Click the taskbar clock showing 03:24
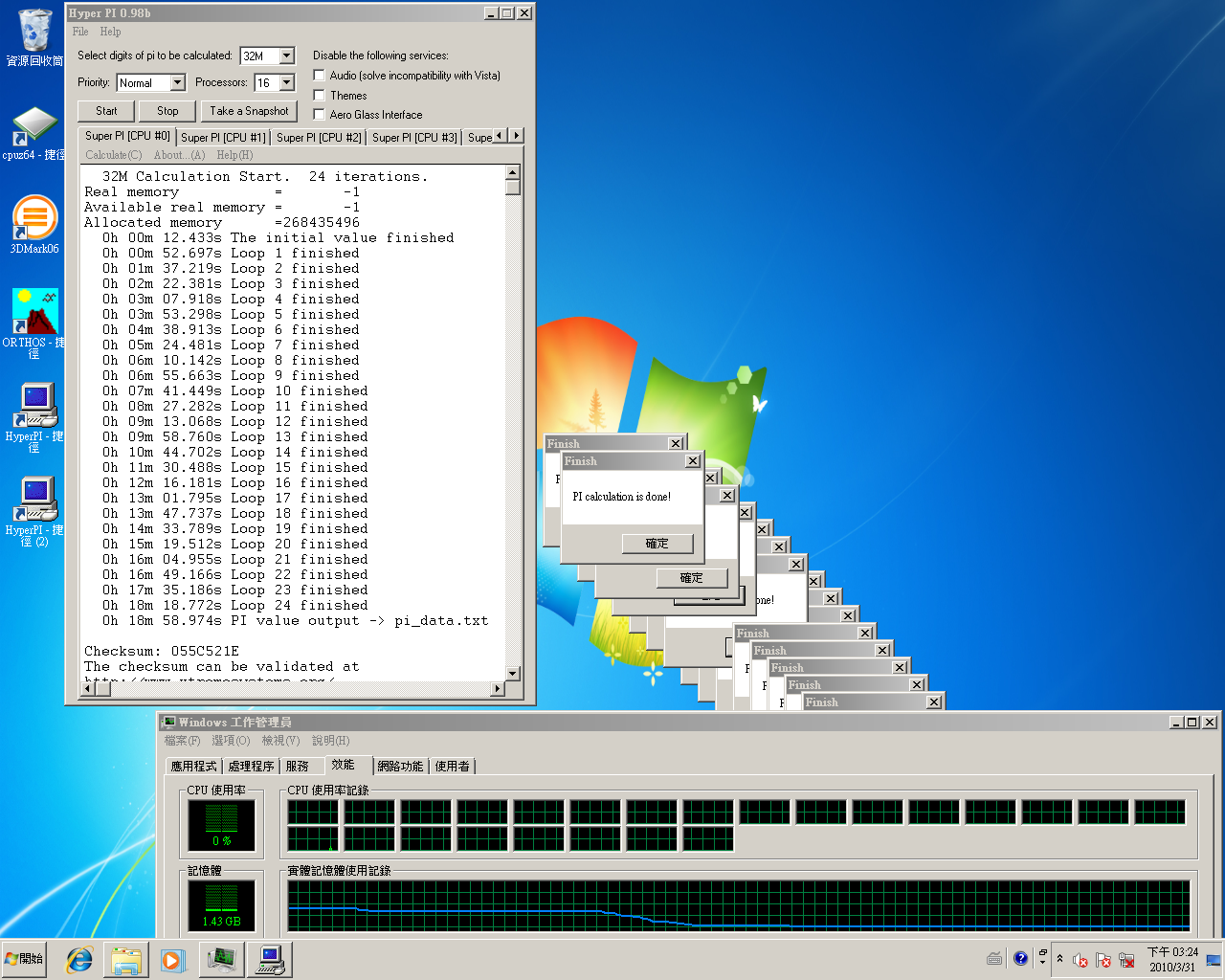The width and height of the screenshot is (1225, 980). 1172,959
